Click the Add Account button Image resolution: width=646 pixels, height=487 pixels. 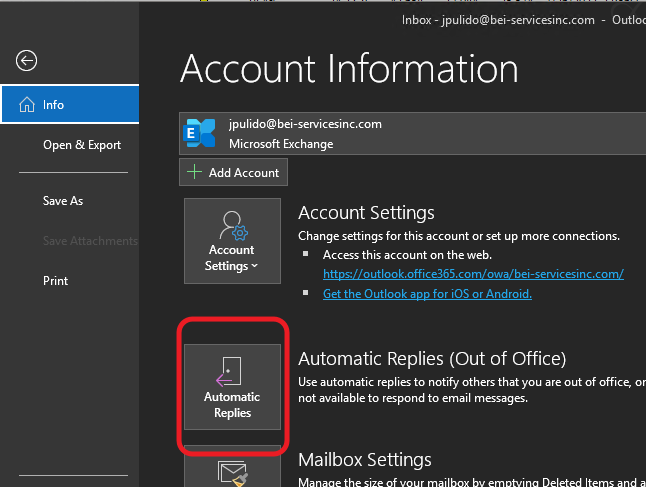(x=233, y=172)
